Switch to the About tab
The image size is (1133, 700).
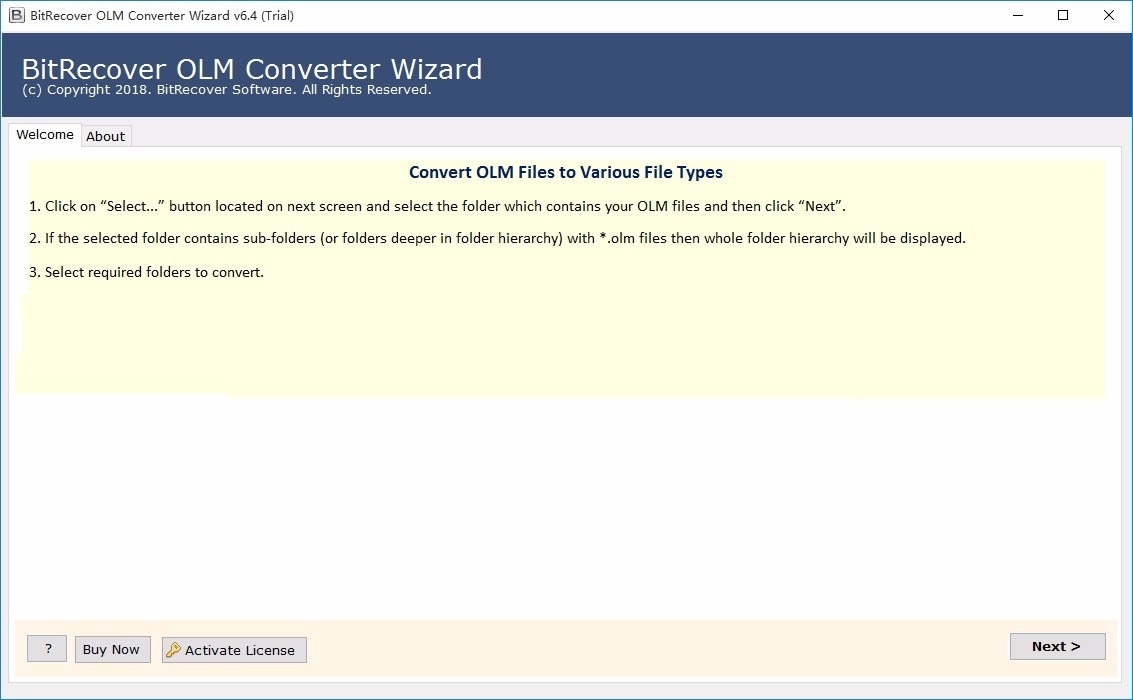[105, 137]
